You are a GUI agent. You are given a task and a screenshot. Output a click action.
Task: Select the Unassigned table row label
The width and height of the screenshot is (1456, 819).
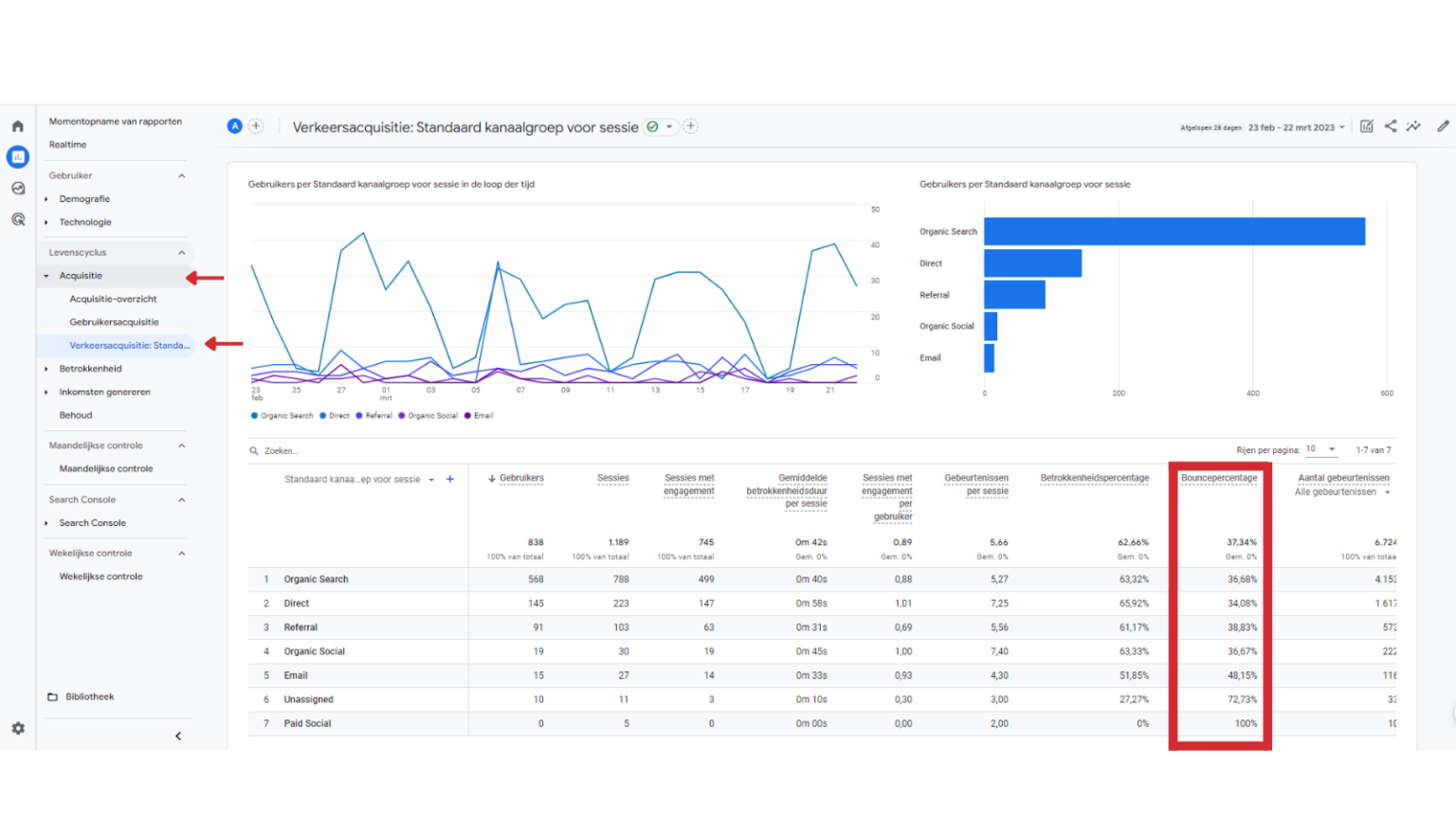point(308,700)
